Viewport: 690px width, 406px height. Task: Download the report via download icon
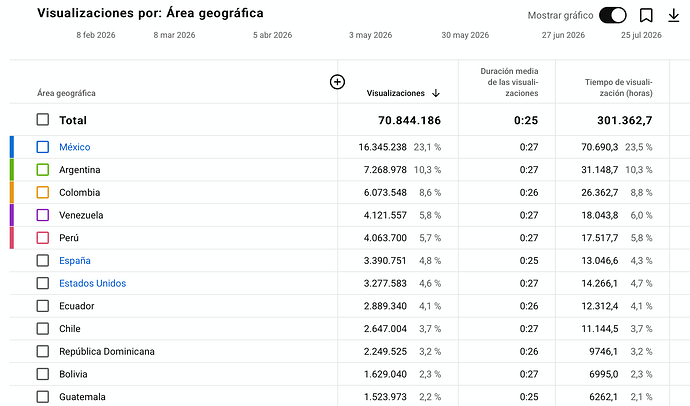coord(674,15)
